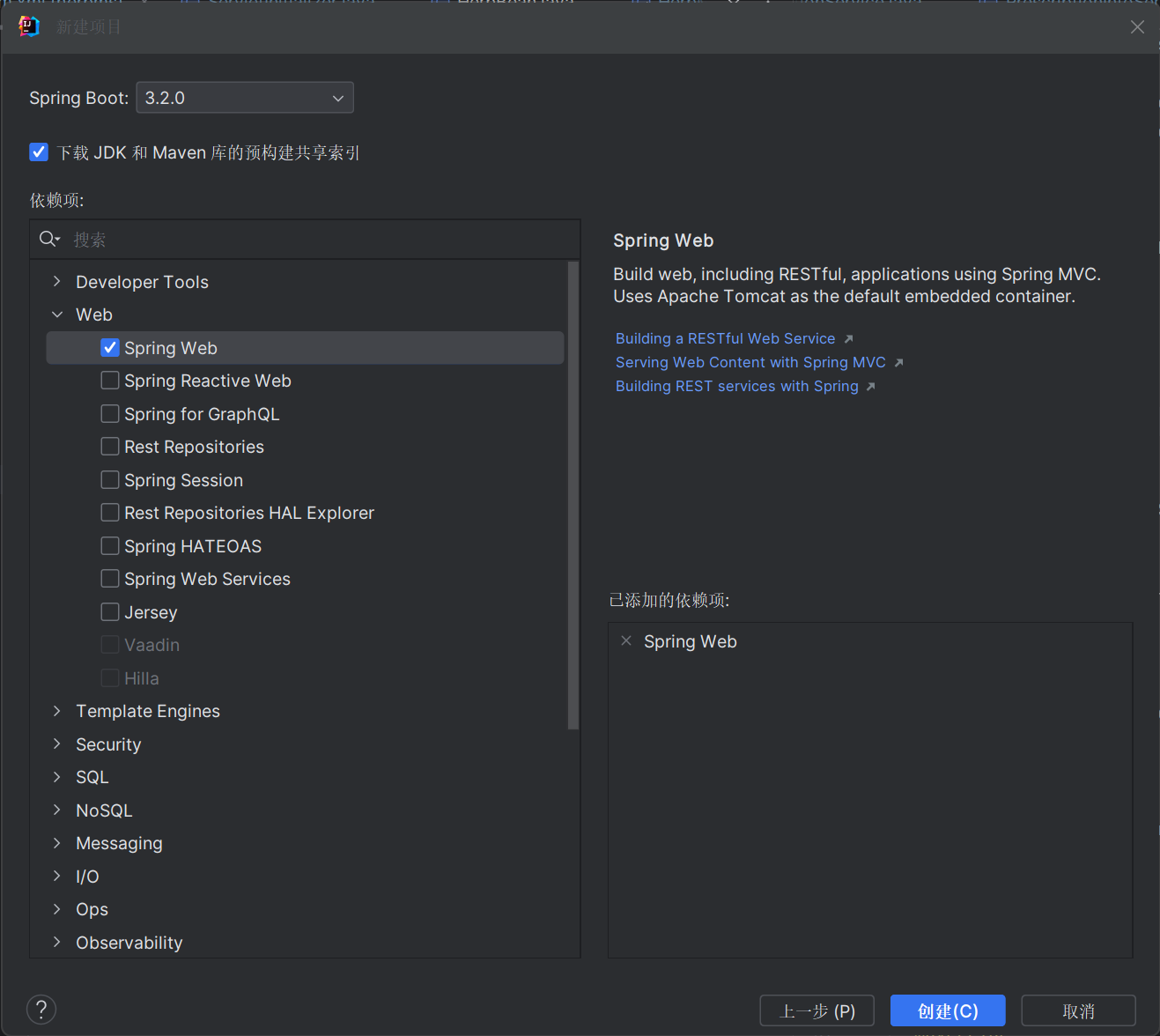1160x1036 pixels.
Task: Expand the I/O category
Action: pyautogui.click(x=57, y=877)
